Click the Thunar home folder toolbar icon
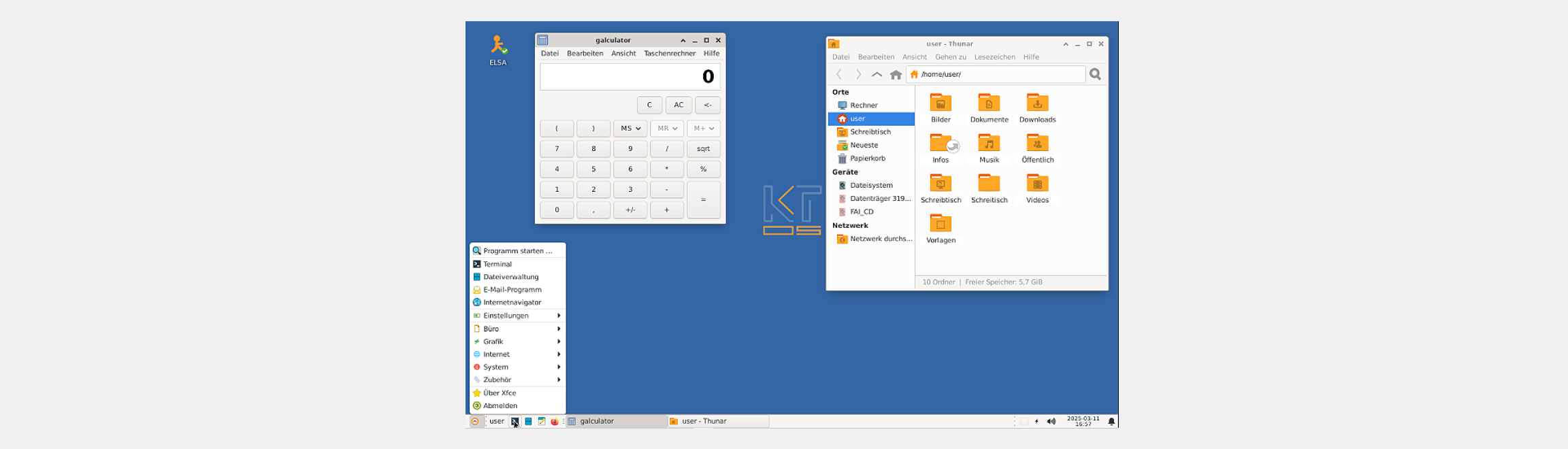The width and height of the screenshot is (1568, 449). point(896,75)
